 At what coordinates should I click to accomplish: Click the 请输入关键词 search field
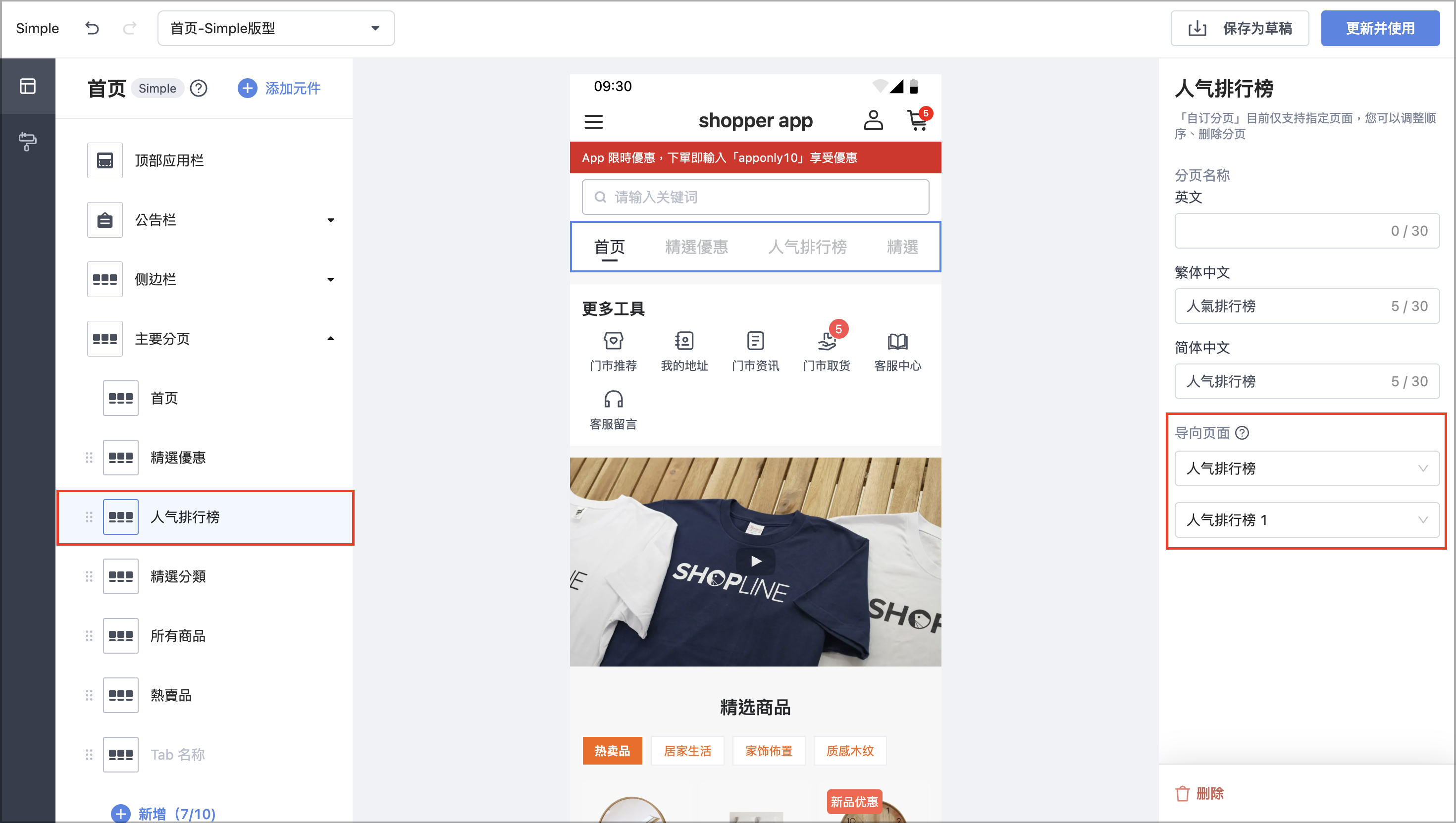[755, 197]
